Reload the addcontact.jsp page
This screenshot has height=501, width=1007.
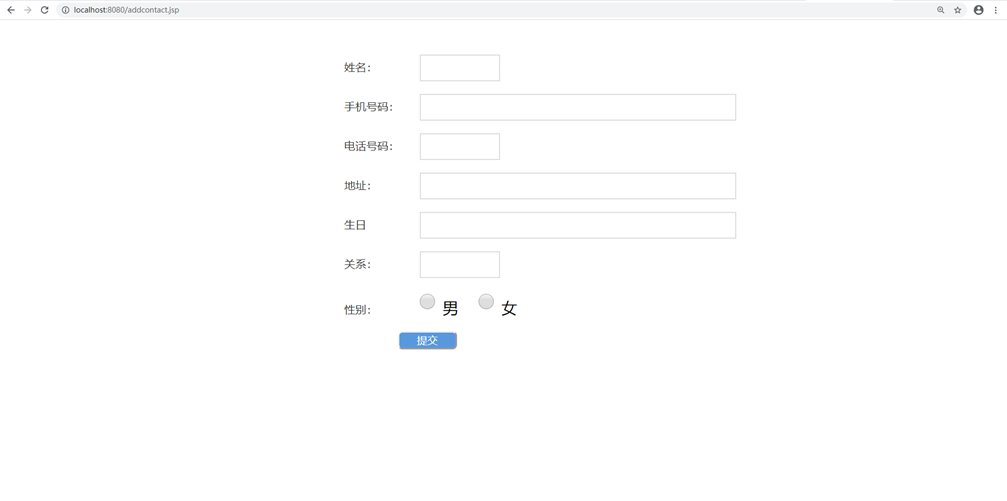tap(44, 10)
